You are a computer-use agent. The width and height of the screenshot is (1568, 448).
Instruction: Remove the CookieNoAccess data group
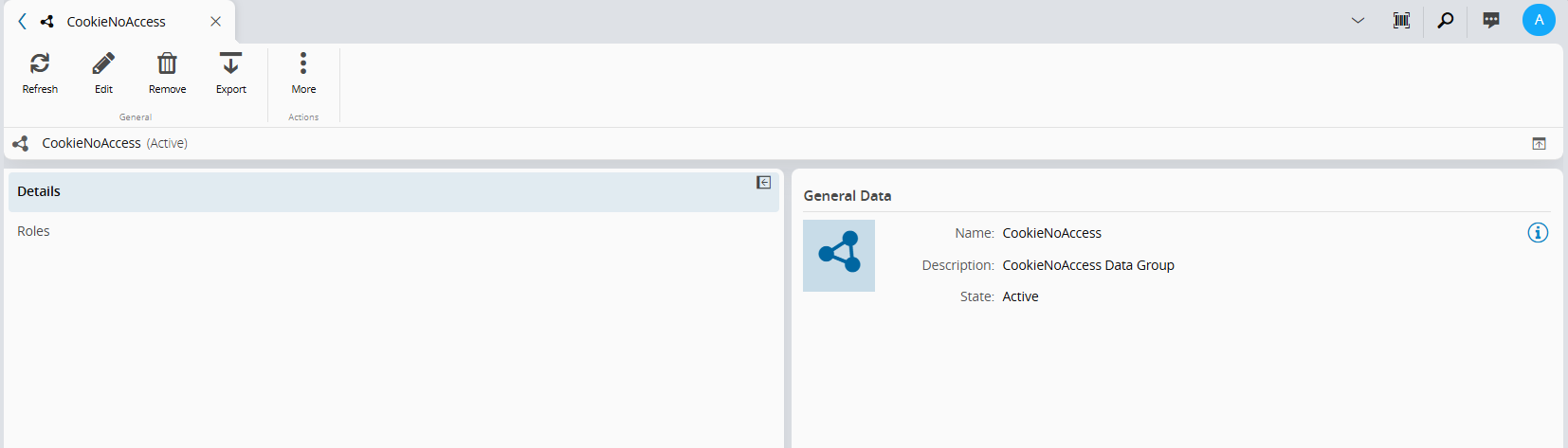167,73
